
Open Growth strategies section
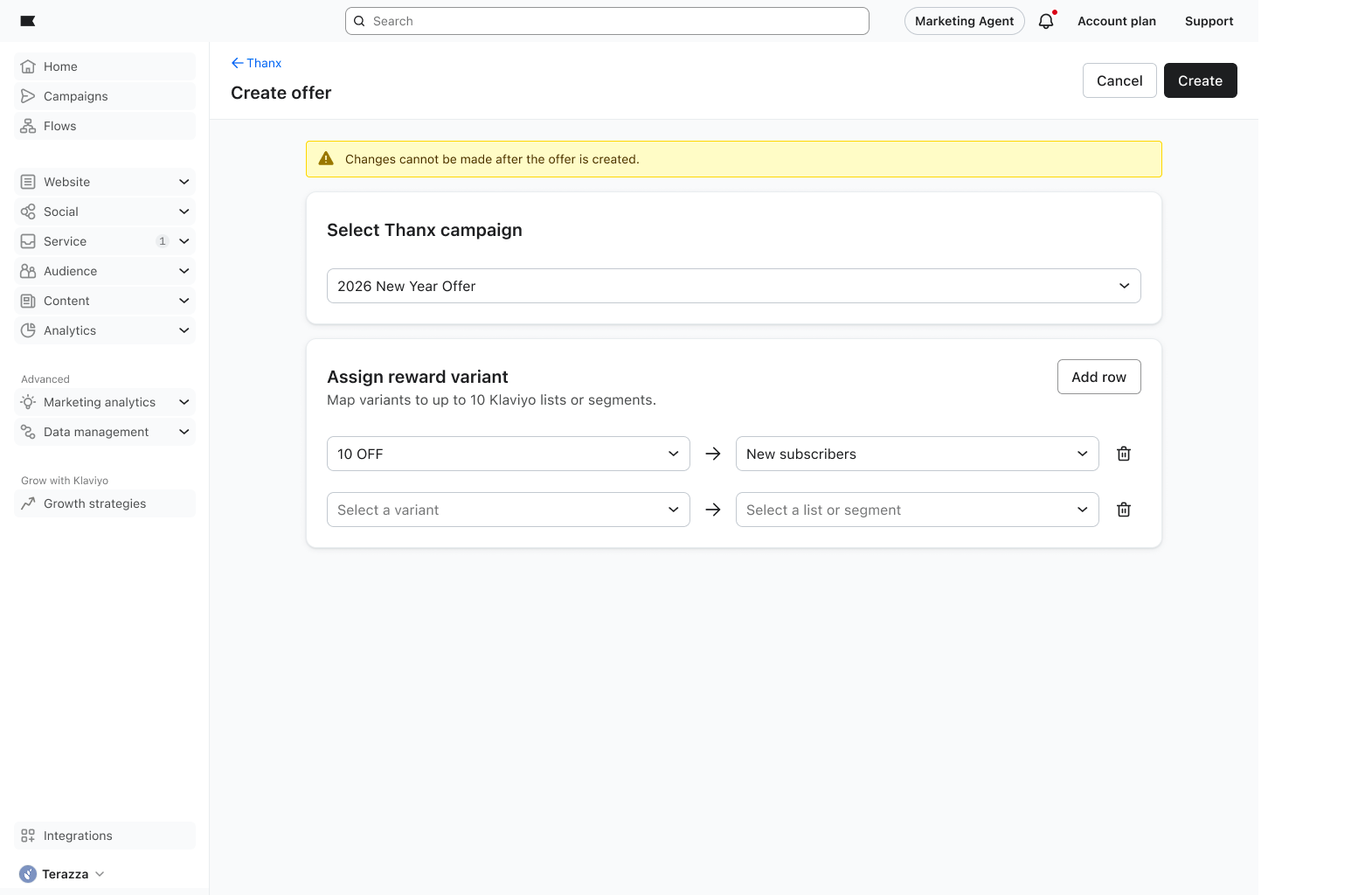click(94, 503)
